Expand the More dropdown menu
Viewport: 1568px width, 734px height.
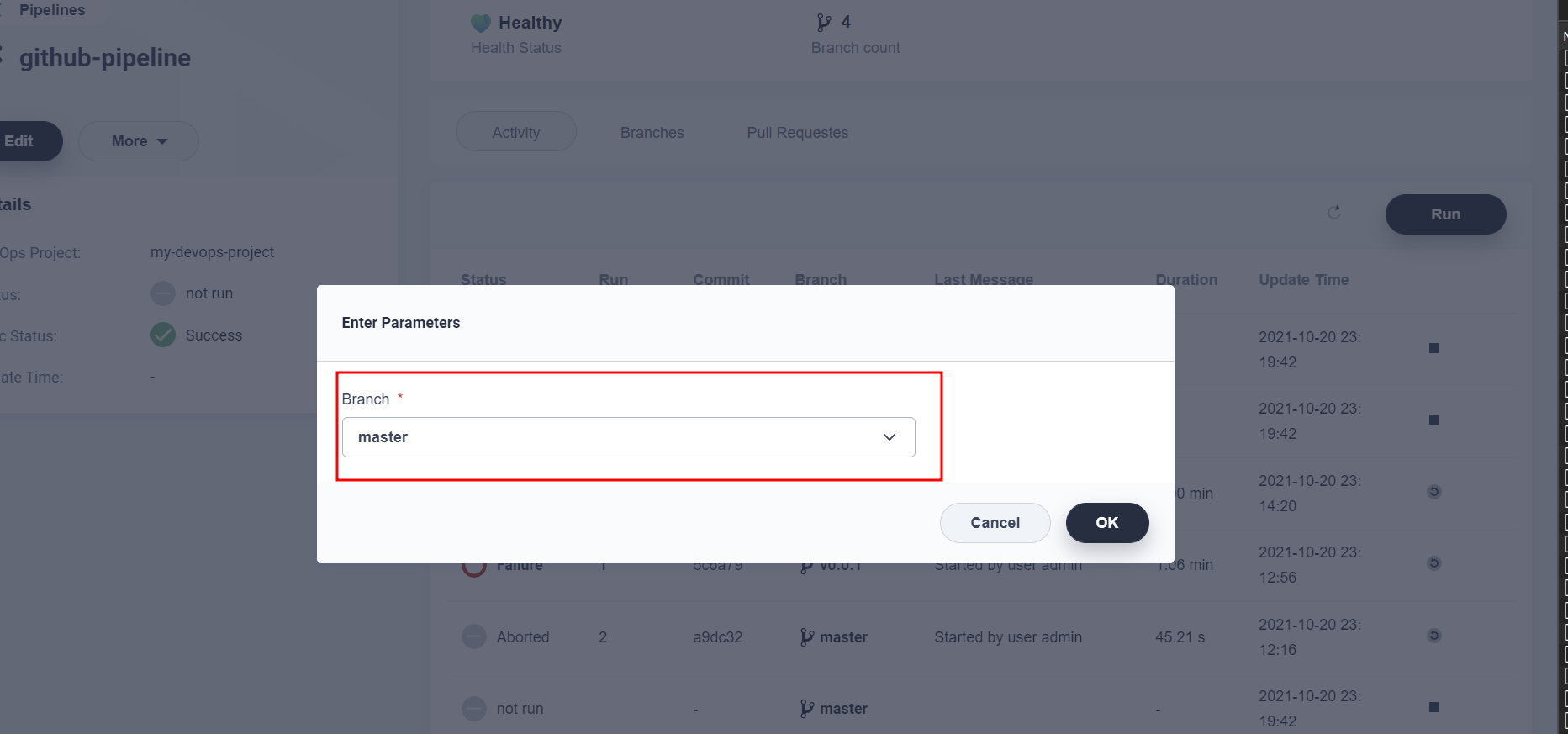pos(138,140)
